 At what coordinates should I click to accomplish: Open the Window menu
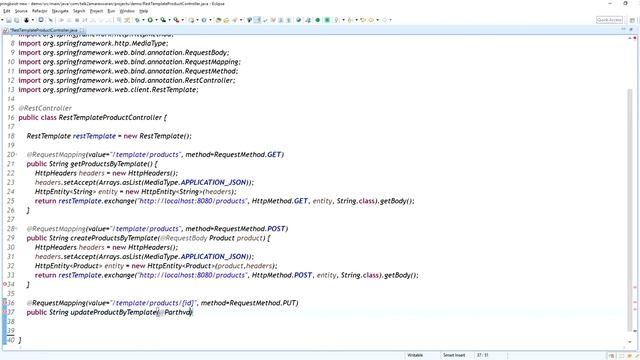127,11
